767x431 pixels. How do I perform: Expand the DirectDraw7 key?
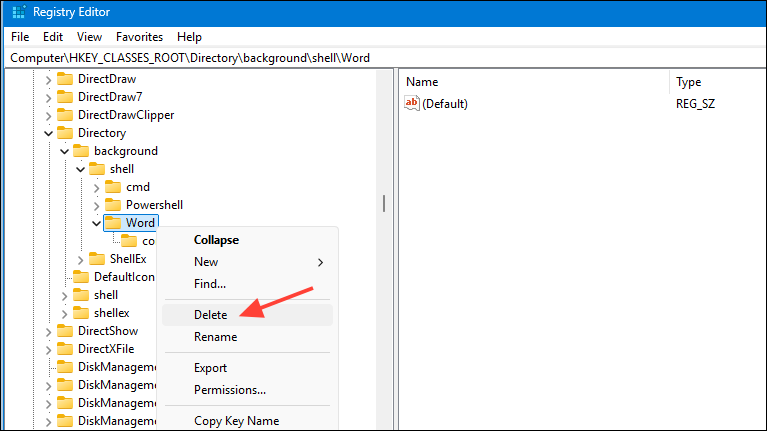click(x=48, y=97)
